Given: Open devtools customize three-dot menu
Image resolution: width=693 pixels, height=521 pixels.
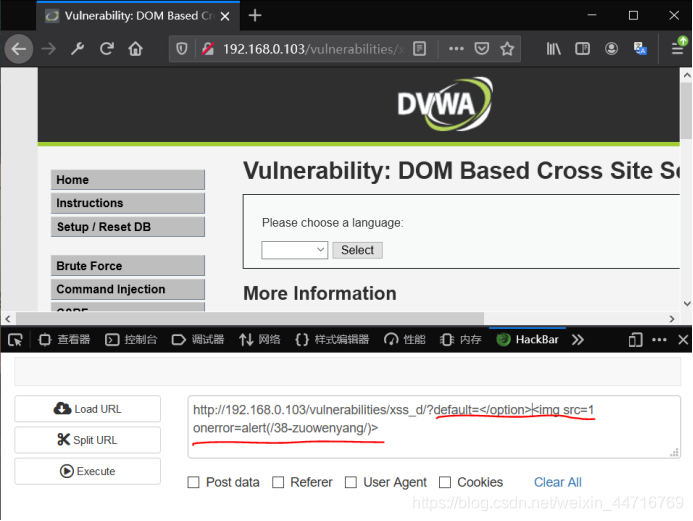Looking at the screenshot, I should click(659, 340).
